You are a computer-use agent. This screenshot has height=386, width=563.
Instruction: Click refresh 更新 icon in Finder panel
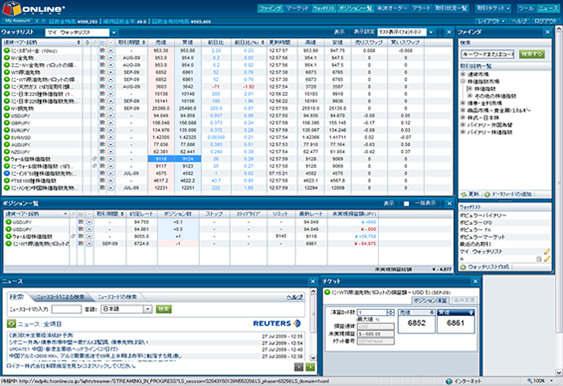pos(464,194)
